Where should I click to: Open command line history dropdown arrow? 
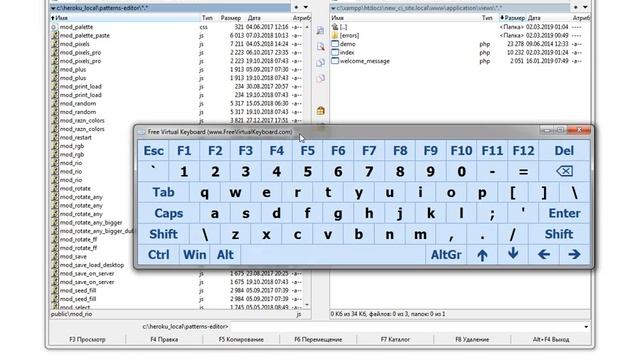click(x=586, y=327)
